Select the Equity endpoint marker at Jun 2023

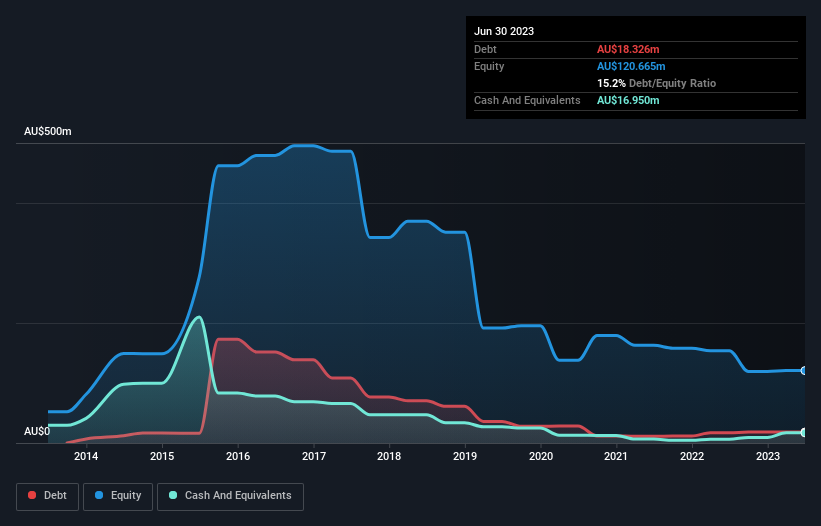pos(803,371)
